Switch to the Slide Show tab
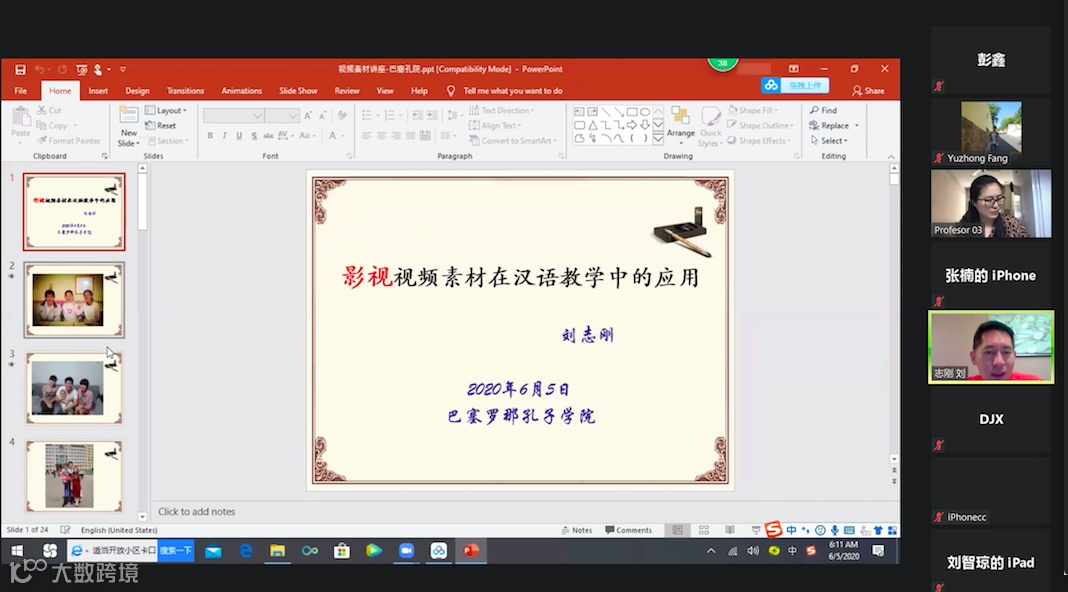 point(298,91)
